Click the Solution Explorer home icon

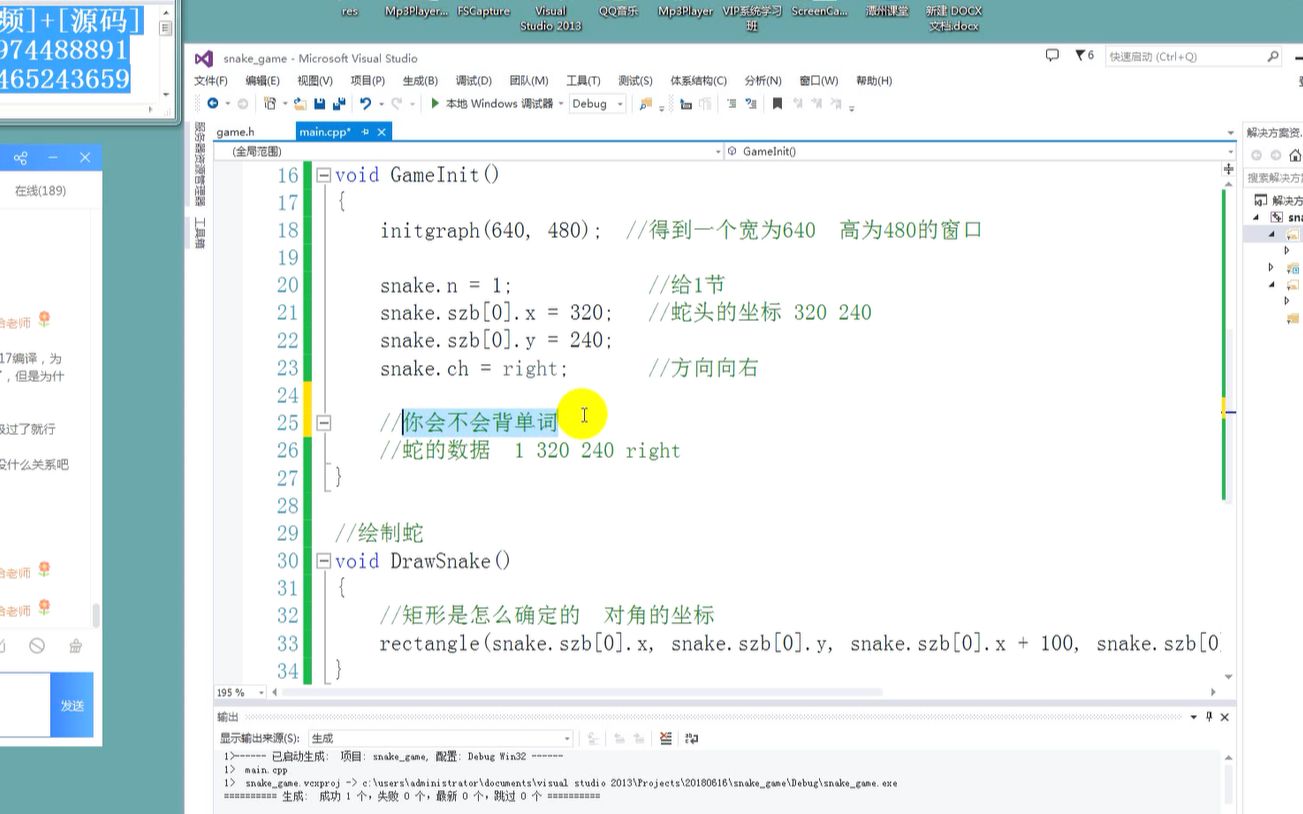pyautogui.click(x=1295, y=155)
